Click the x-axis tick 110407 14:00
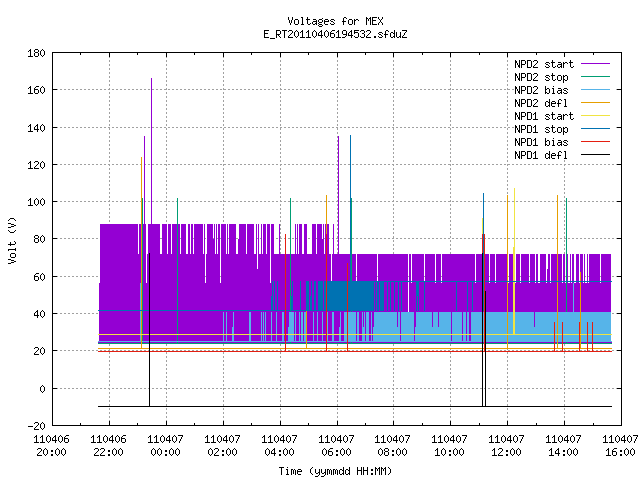Viewport: 640px width, 480px height. [563, 446]
